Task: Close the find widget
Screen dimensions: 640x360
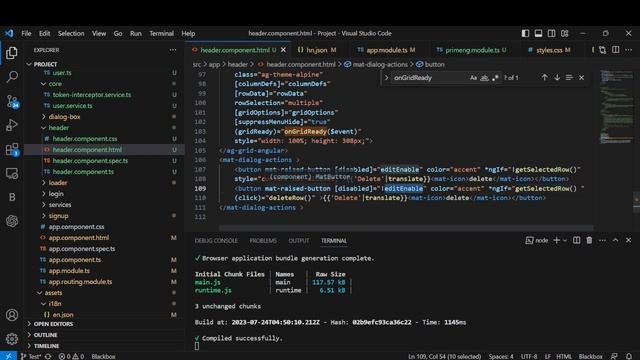Action: click(582, 78)
